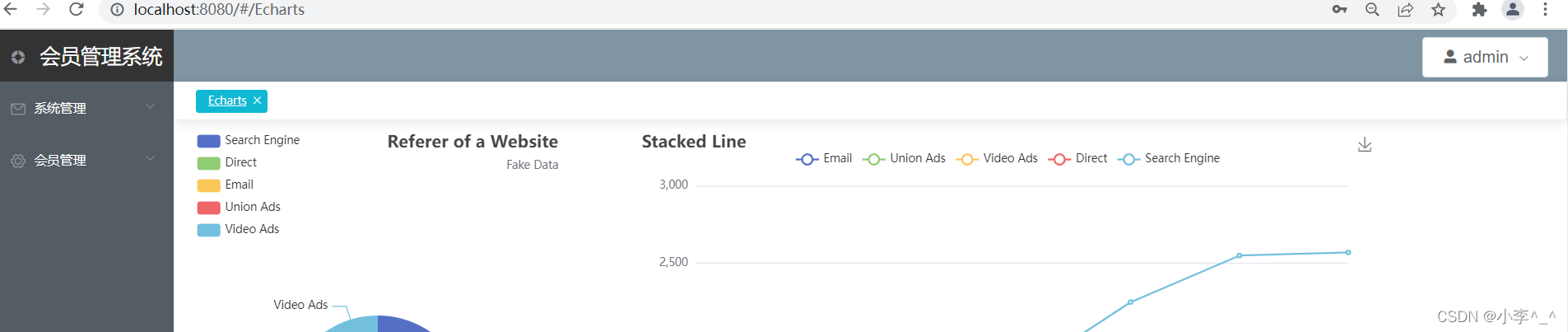Open the browser profile avatar icon
The height and width of the screenshot is (332, 1568).
point(1513,10)
